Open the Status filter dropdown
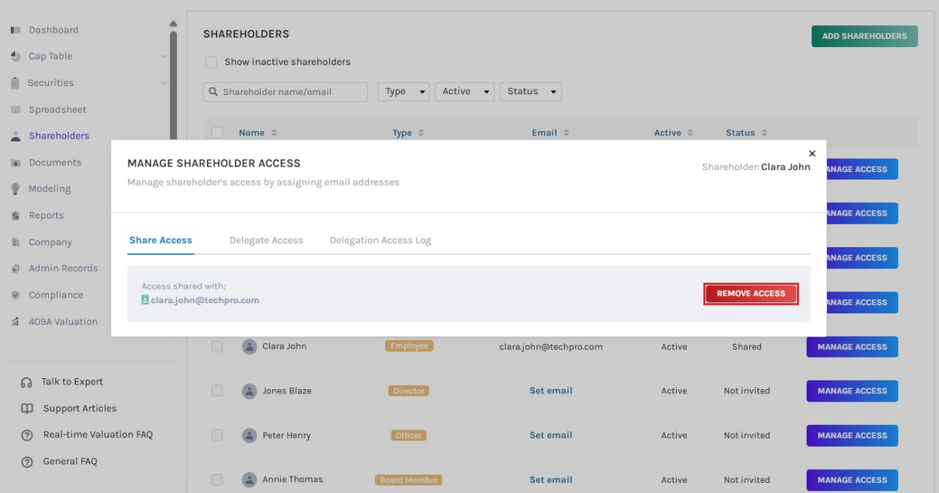 tap(531, 92)
